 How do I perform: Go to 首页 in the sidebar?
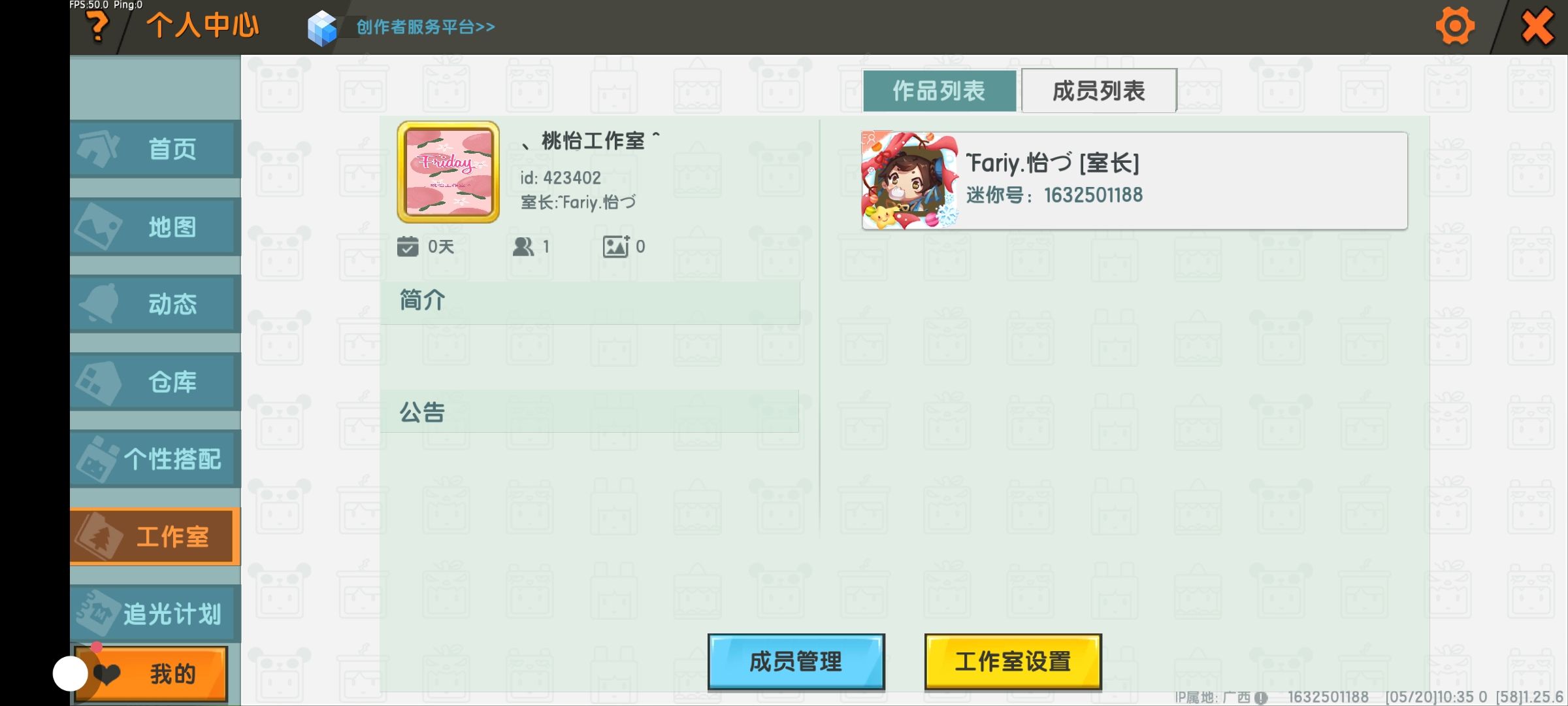pos(155,149)
